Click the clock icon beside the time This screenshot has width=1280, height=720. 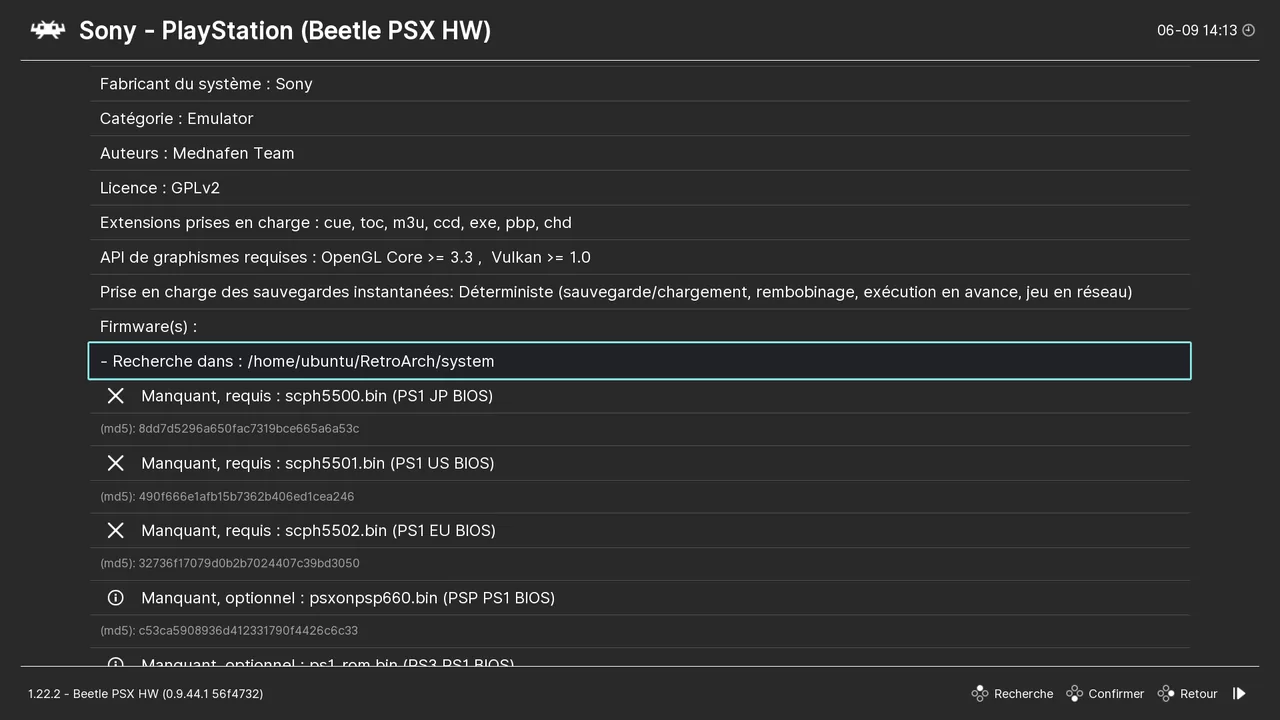[1248, 30]
